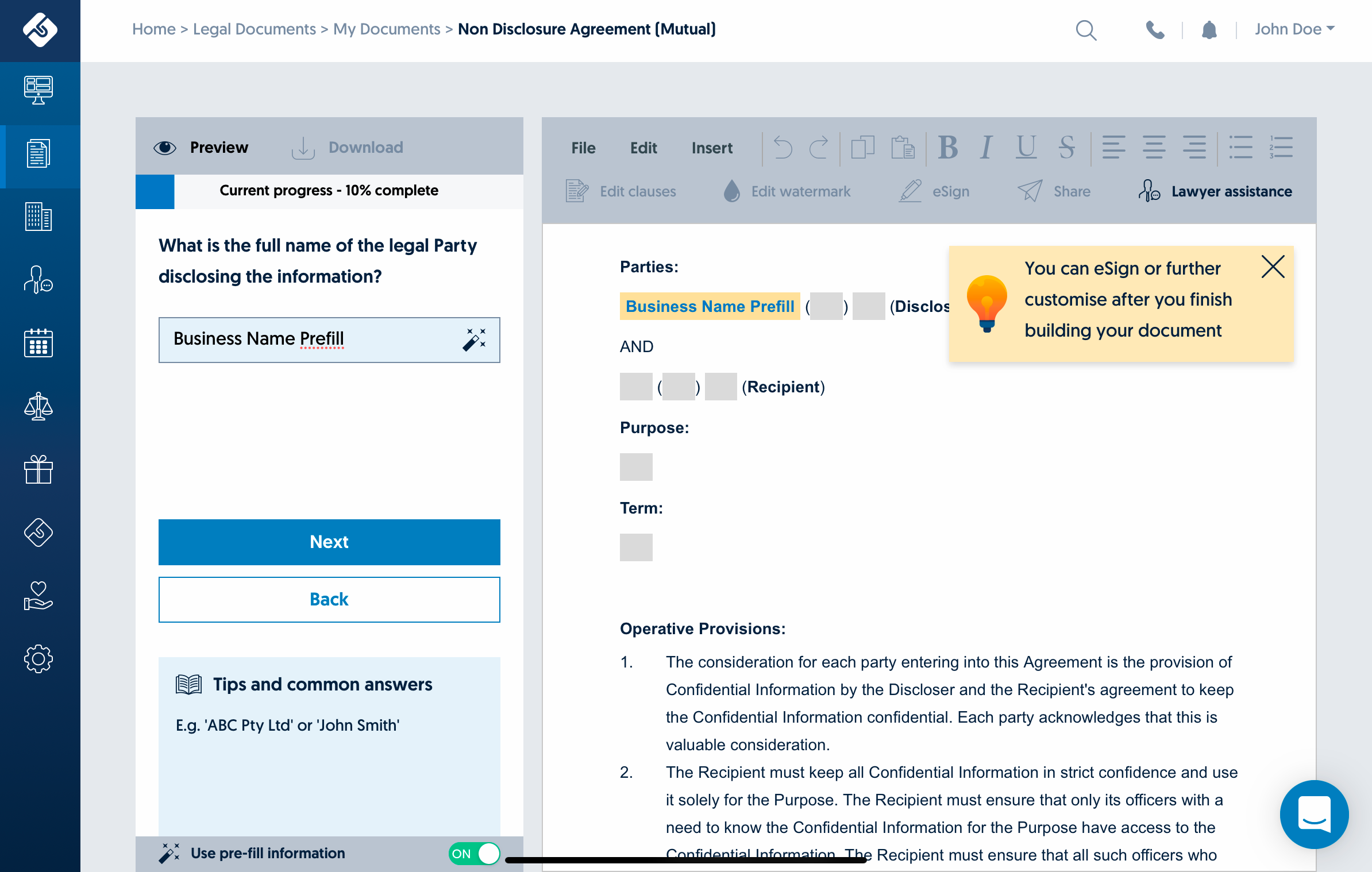Open the calendar icon in sidebar
The image size is (1372, 872).
point(38,343)
